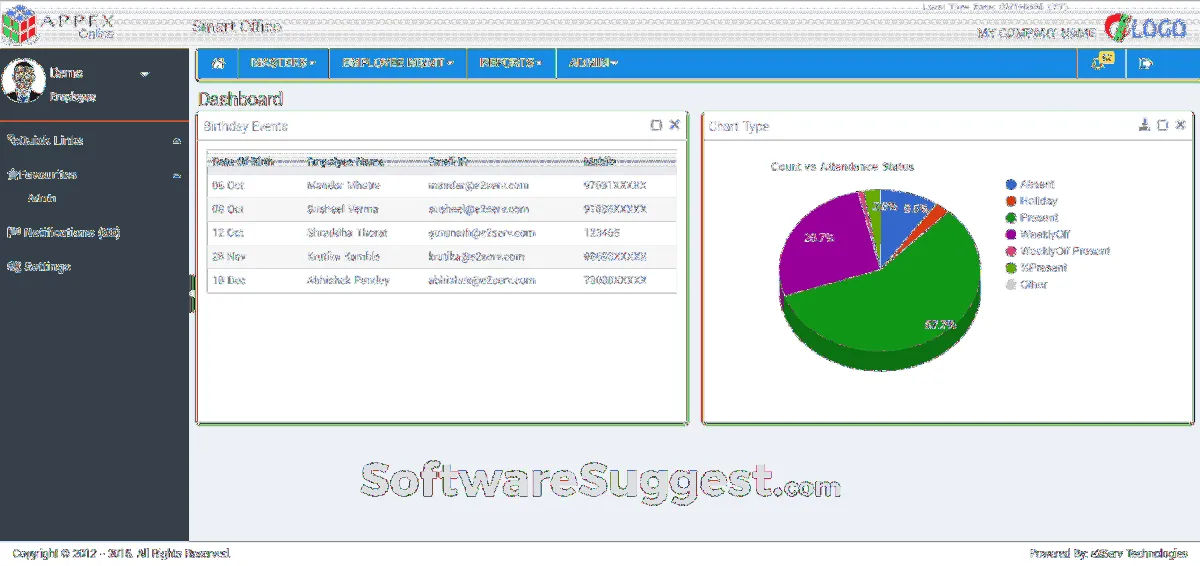Image resolution: width=1200 pixels, height=566 pixels.
Task: Click the Count vs Attendance Status title
Action: click(842, 167)
